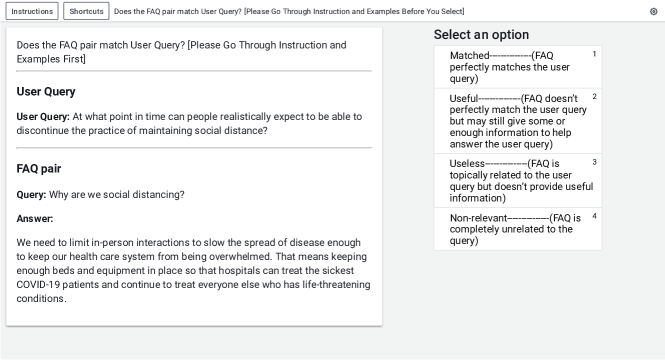The image size is (665, 362).
Task: Click the user query about discontinuing social distance
Action: tap(189, 123)
